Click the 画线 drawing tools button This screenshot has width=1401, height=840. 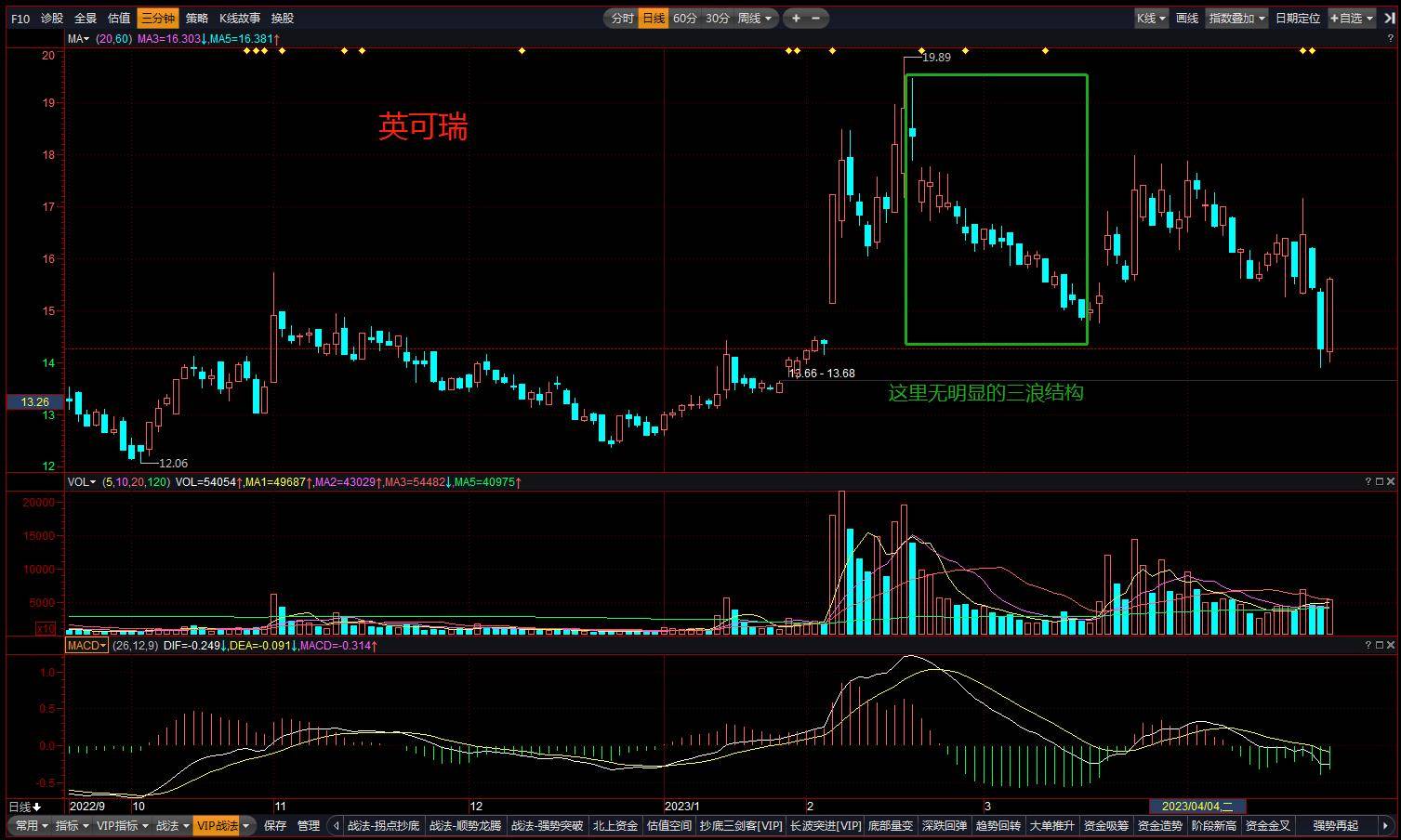[x=1187, y=18]
